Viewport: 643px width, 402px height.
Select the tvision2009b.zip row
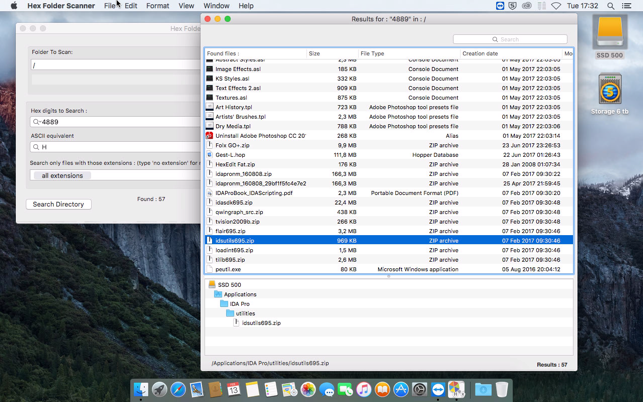coord(389,222)
